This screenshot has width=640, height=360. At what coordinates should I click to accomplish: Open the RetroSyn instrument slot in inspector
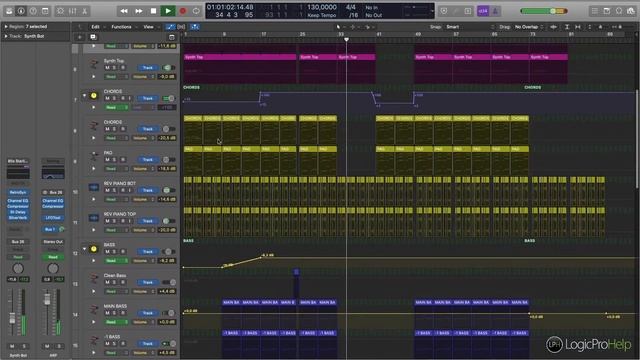tap(18, 192)
